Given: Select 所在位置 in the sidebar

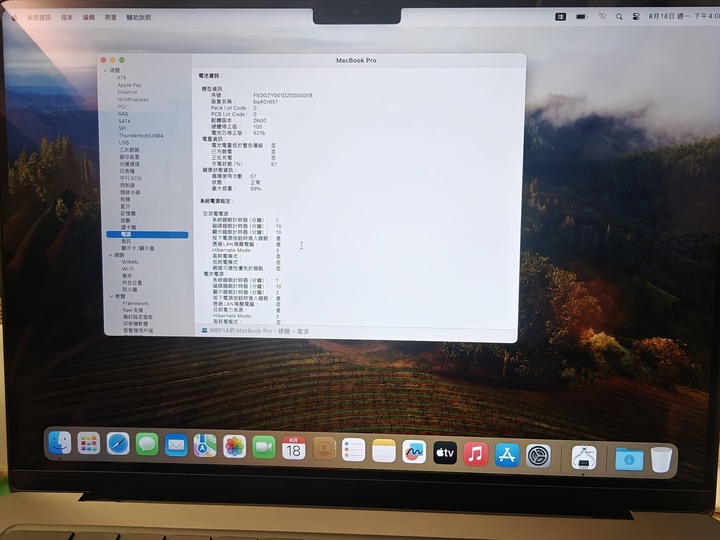Looking at the screenshot, I should point(132,283).
